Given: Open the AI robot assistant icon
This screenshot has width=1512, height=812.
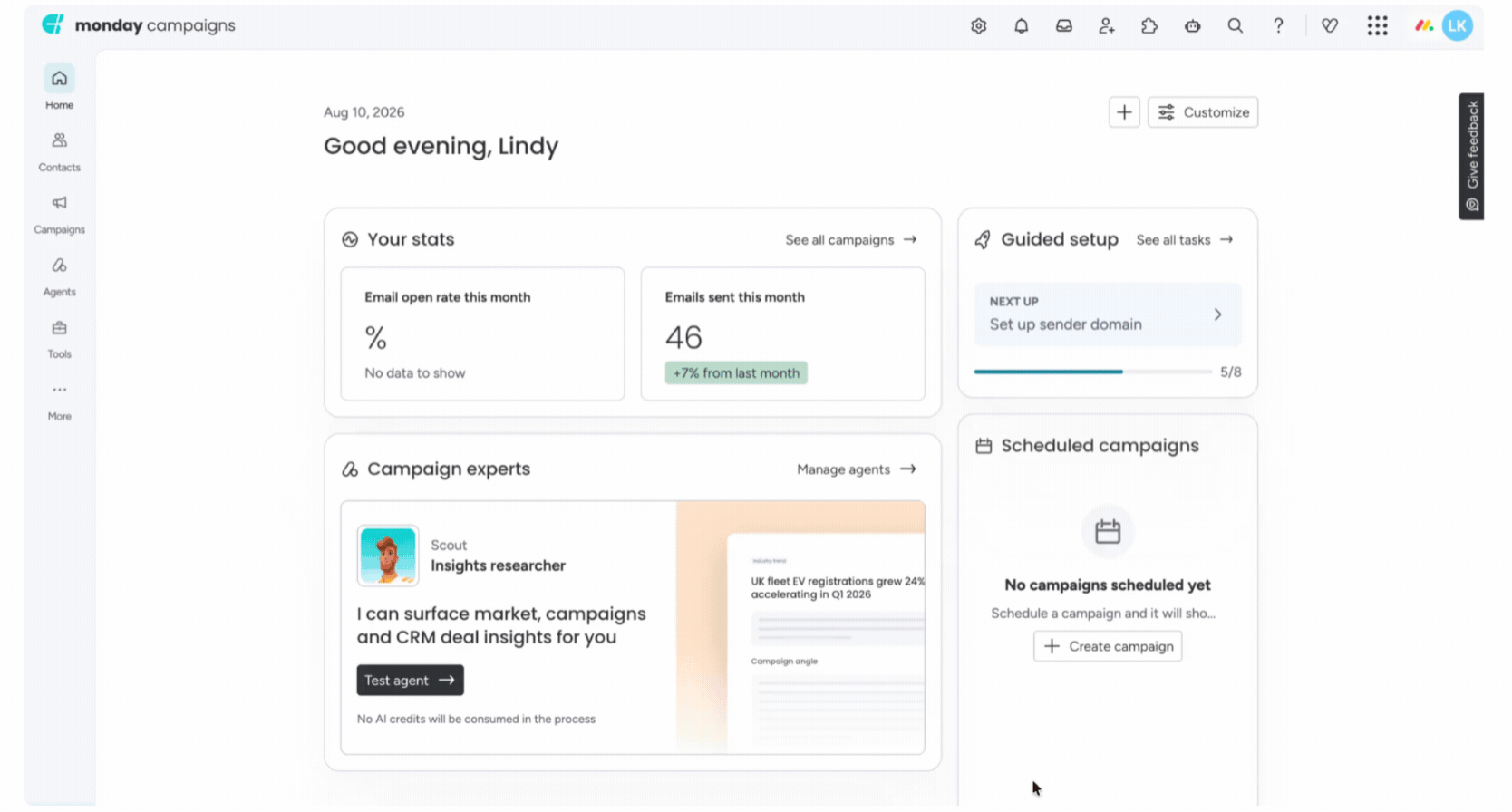Looking at the screenshot, I should click(x=1193, y=26).
